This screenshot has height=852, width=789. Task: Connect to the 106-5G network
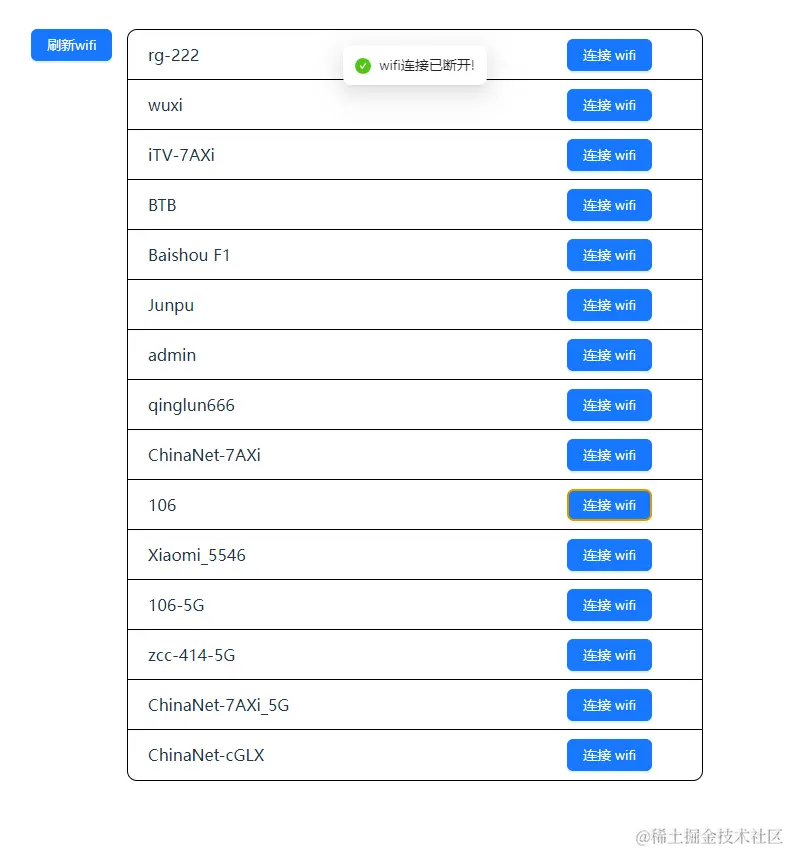click(x=609, y=605)
